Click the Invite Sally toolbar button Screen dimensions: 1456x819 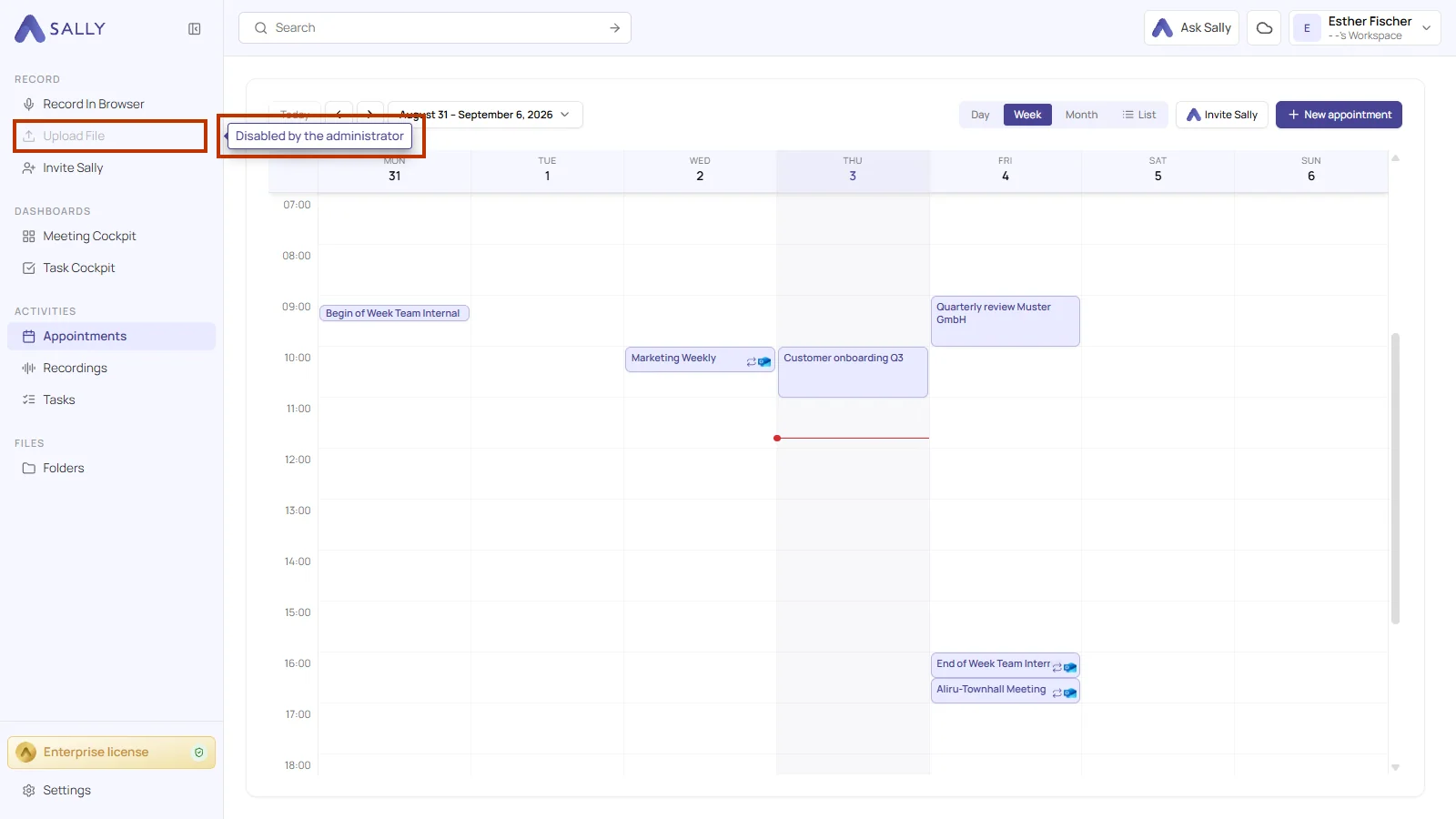(1221, 115)
